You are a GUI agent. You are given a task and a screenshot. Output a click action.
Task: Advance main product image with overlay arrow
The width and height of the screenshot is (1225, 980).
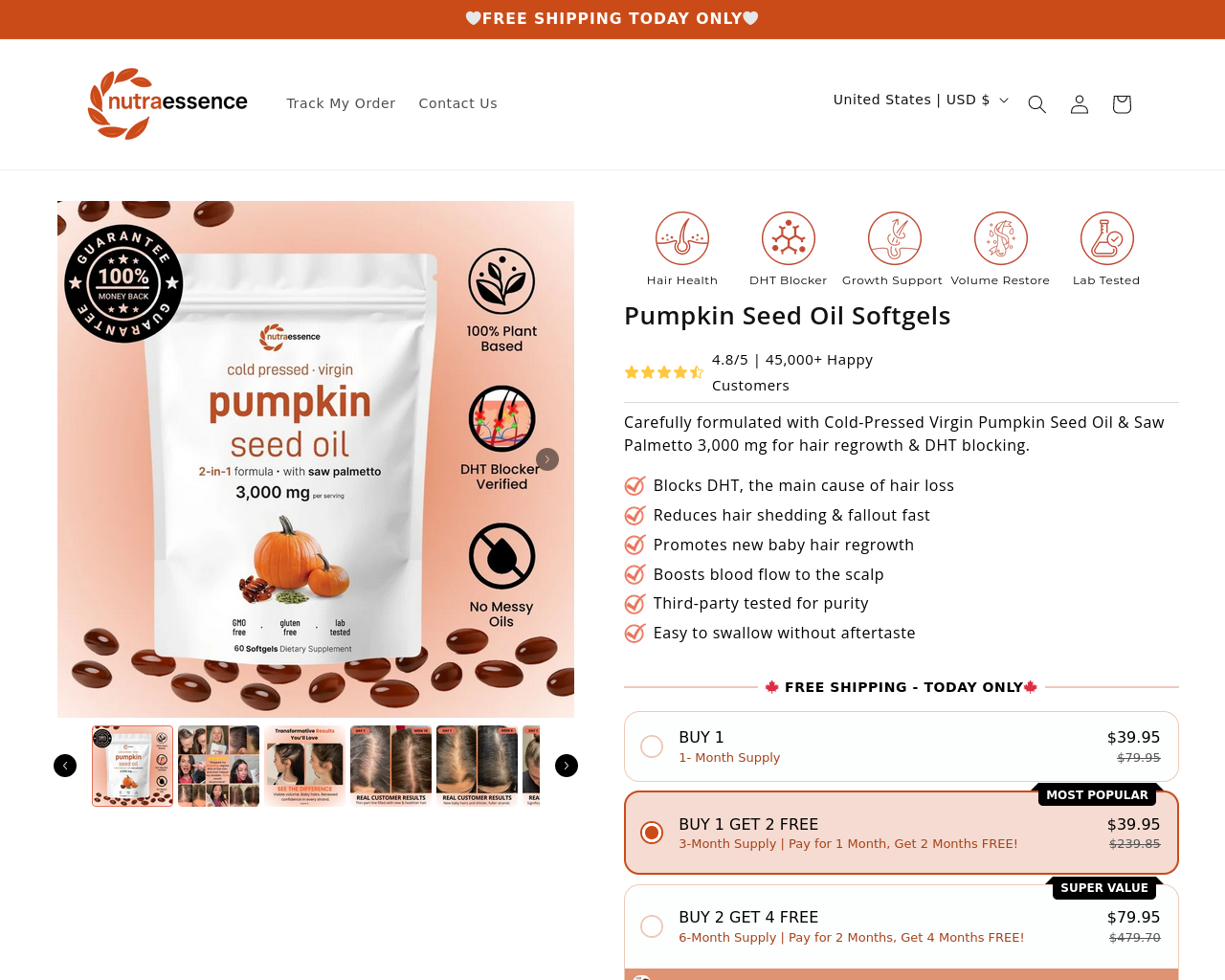[x=547, y=459]
